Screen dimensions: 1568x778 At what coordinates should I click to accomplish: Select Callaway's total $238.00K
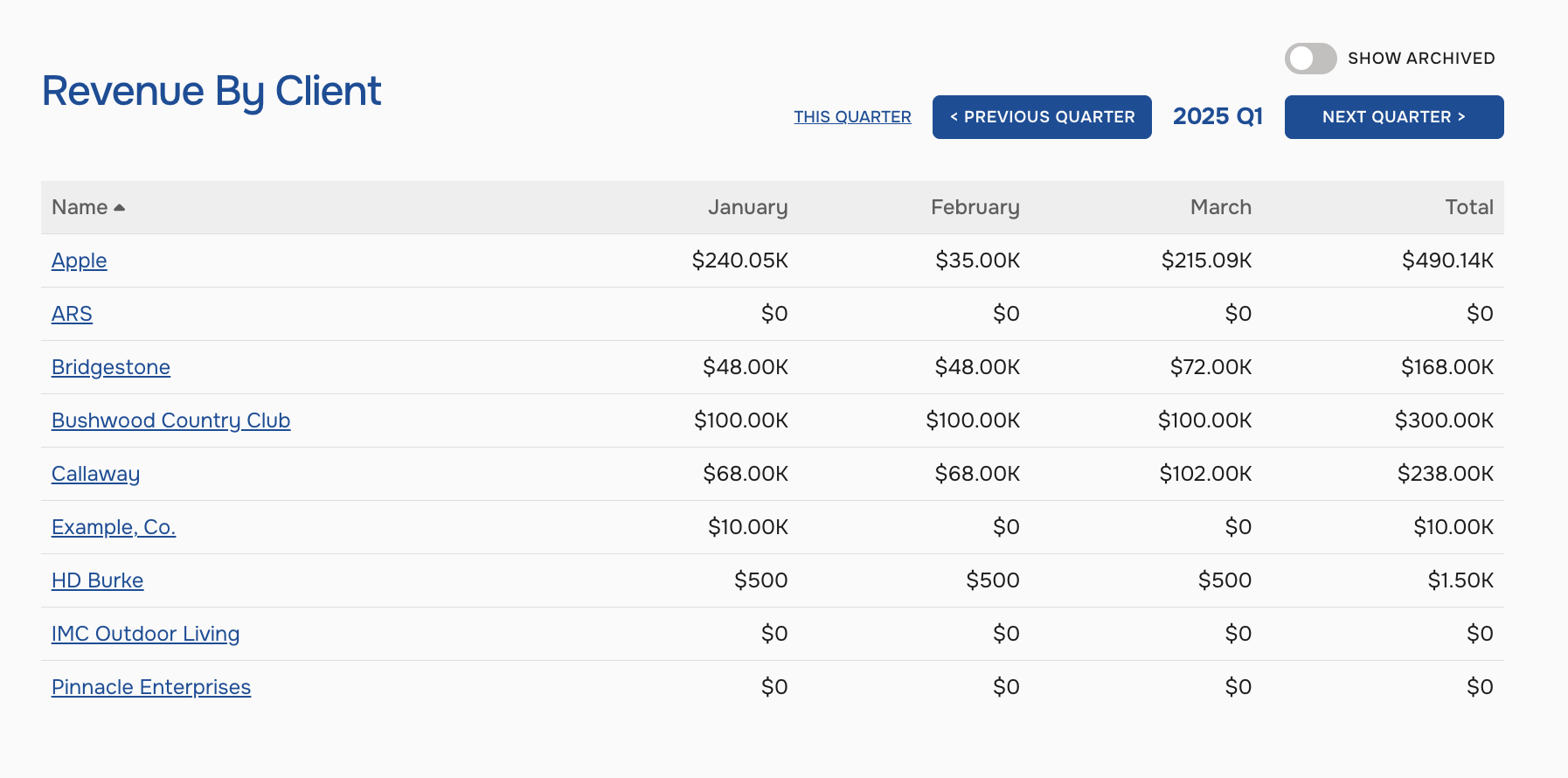coord(1446,474)
